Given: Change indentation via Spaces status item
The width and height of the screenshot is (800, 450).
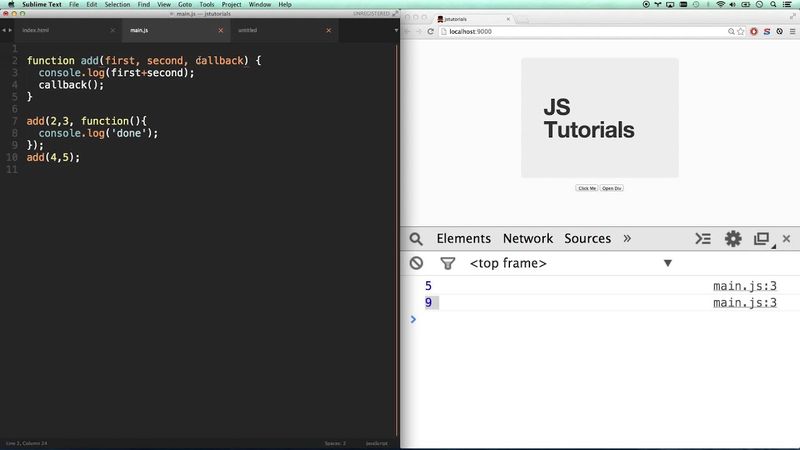Looking at the screenshot, I should pos(335,443).
